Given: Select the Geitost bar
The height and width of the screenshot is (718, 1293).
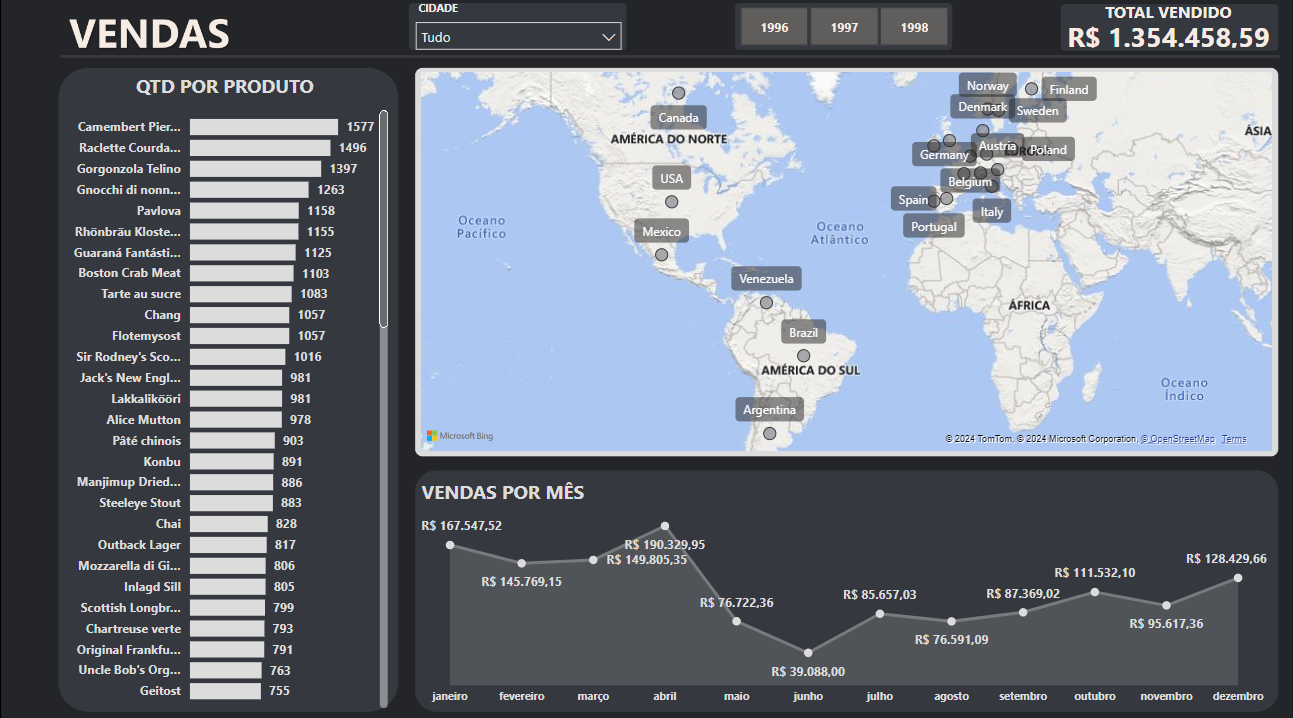Looking at the screenshot, I should click(x=225, y=691).
